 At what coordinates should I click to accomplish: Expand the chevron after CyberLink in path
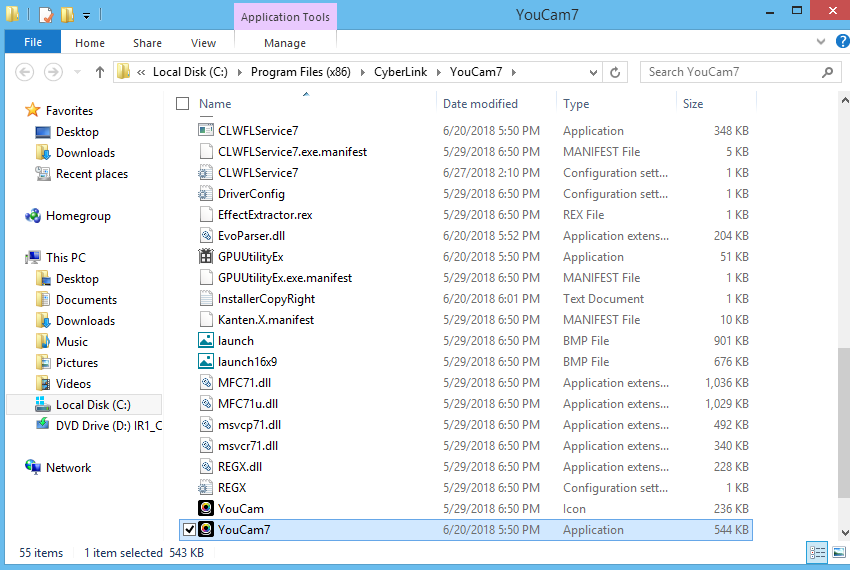(x=439, y=72)
